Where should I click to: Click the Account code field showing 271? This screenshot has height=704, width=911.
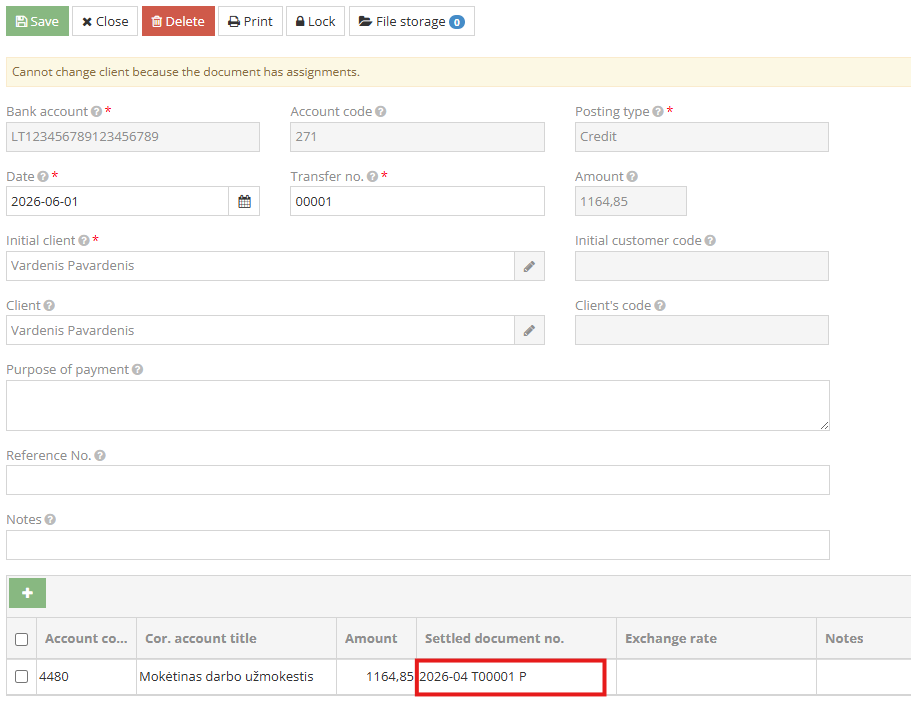tap(417, 137)
